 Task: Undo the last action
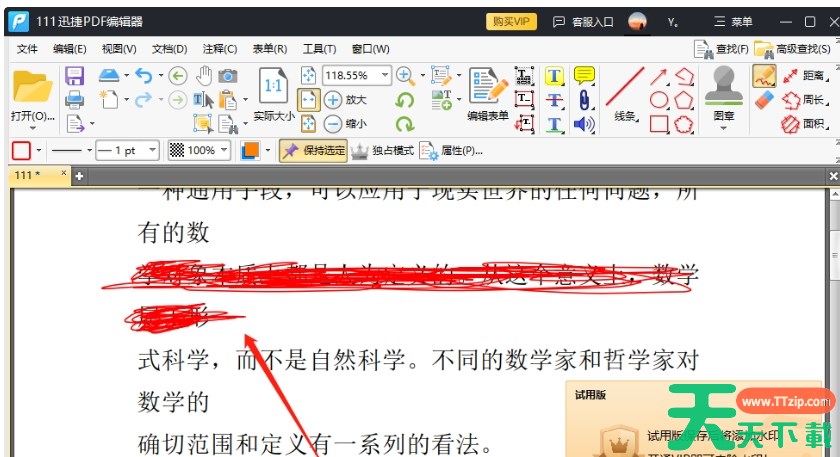[144, 76]
